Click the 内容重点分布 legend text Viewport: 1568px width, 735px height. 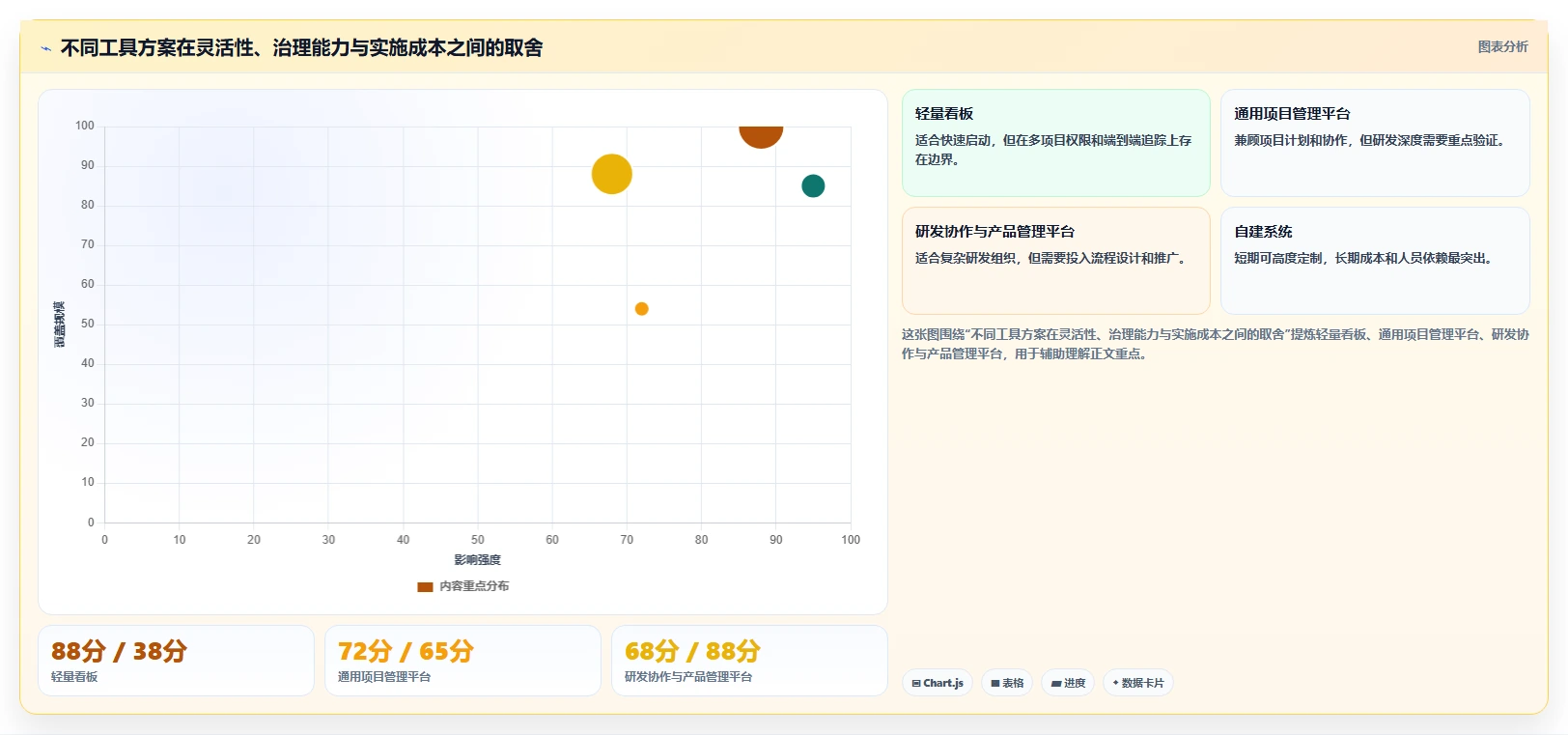pyautogui.click(x=474, y=586)
